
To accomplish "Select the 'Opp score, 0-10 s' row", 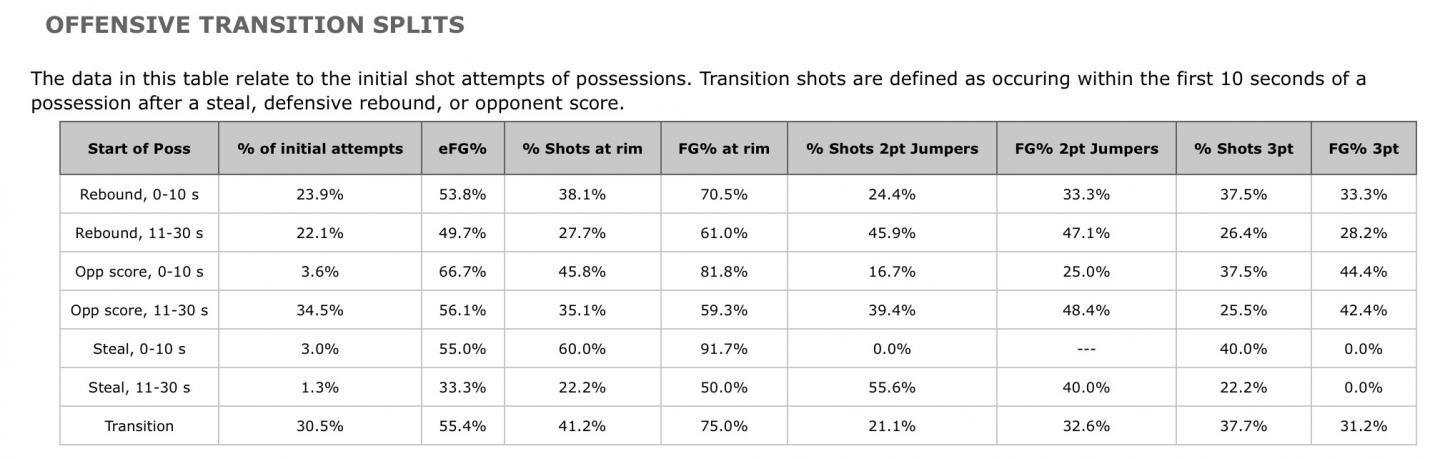I will pyautogui.click(x=139, y=272).
